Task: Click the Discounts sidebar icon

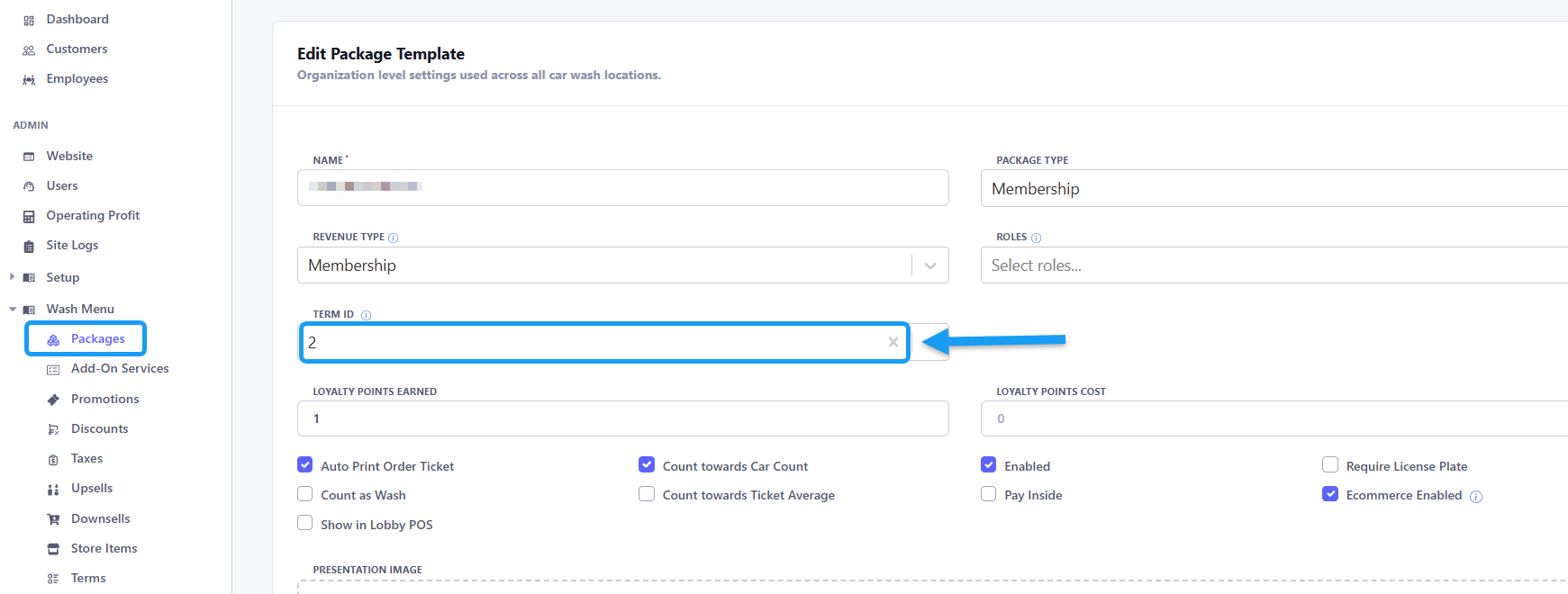Action: pyautogui.click(x=53, y=429)
